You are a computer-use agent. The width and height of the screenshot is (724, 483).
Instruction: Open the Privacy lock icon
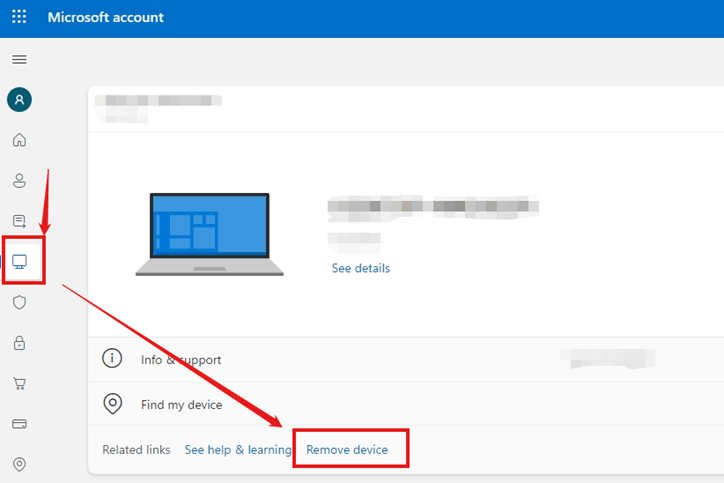click(19, 343)
